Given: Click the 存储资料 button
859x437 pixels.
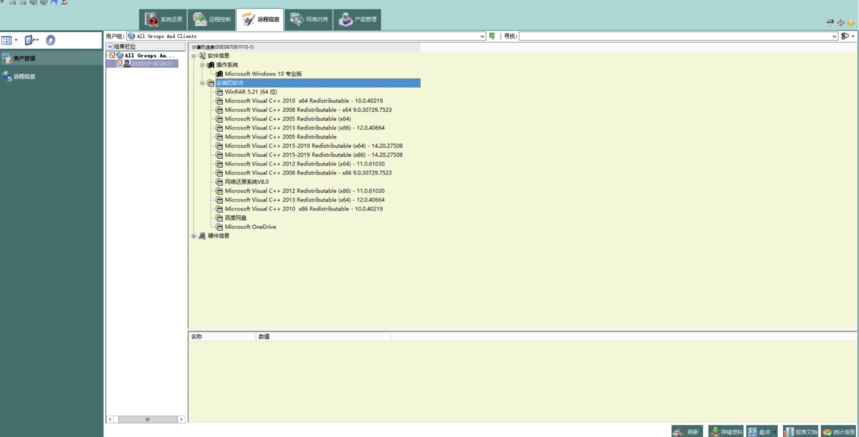Looking at the screenshot, I should pyautogui.click(x=726, y=432).
